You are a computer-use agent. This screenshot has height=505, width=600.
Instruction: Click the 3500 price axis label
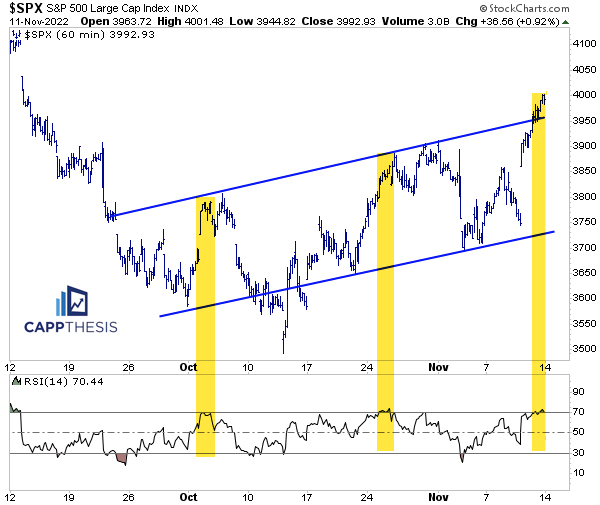[584, 349]
